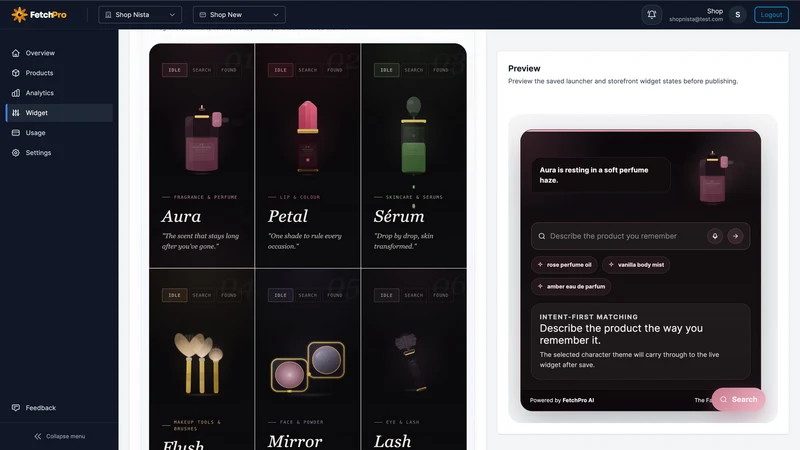Select SEARCH state on Aura card
Screen dimensions: 800x450
(202, 70)
